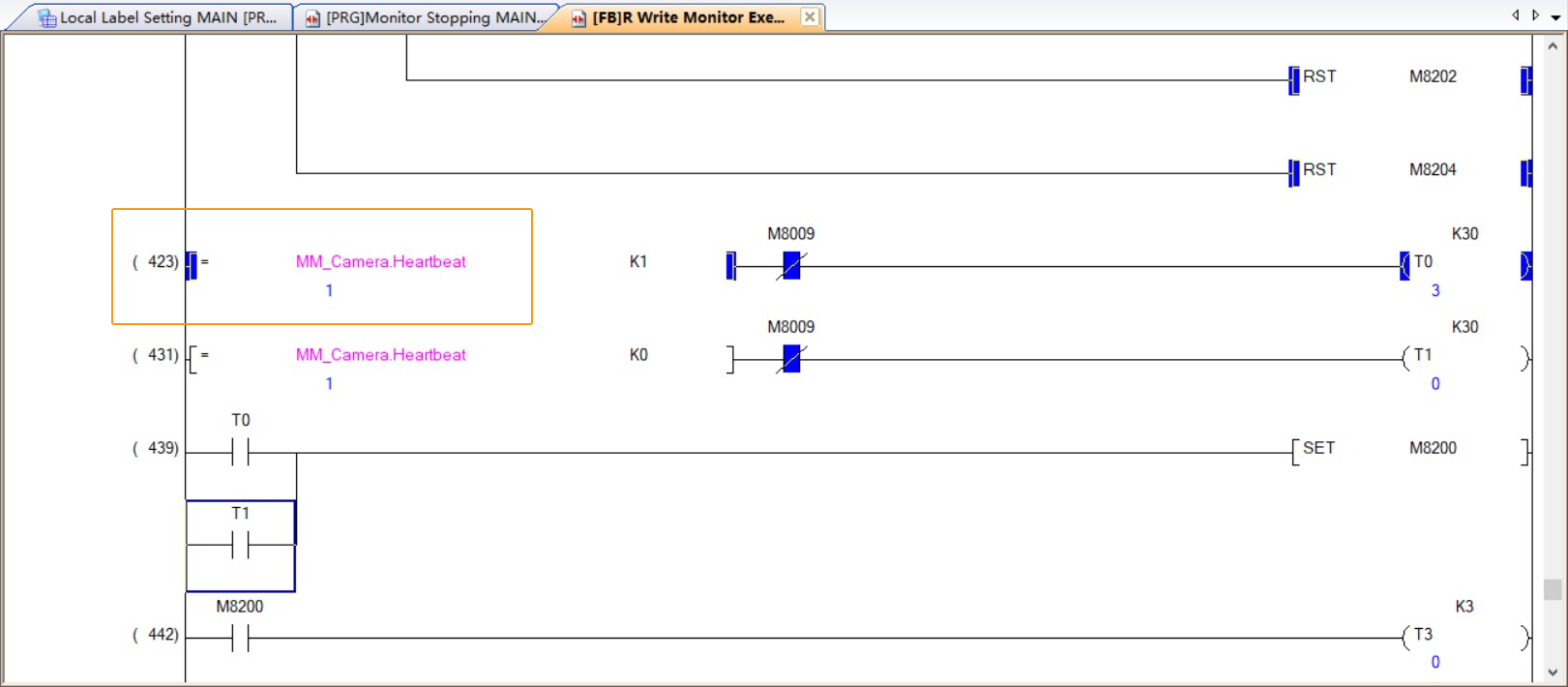Image resolution: width=1568 pixels, height=687 pixels.
Task: Click the M8202 device label
Action: tap(1433, 76)
